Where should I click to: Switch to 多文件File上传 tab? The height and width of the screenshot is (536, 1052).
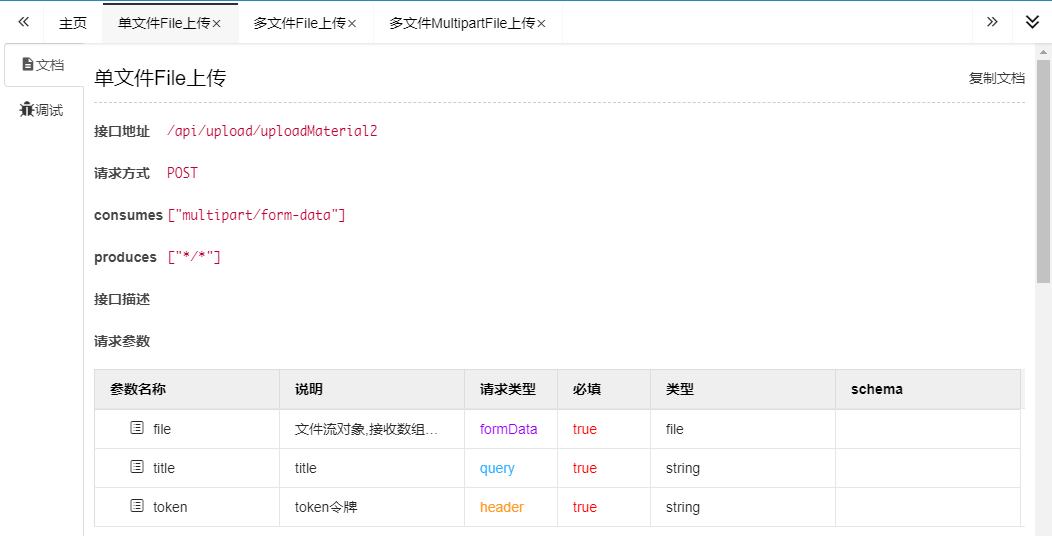(299, 23)
